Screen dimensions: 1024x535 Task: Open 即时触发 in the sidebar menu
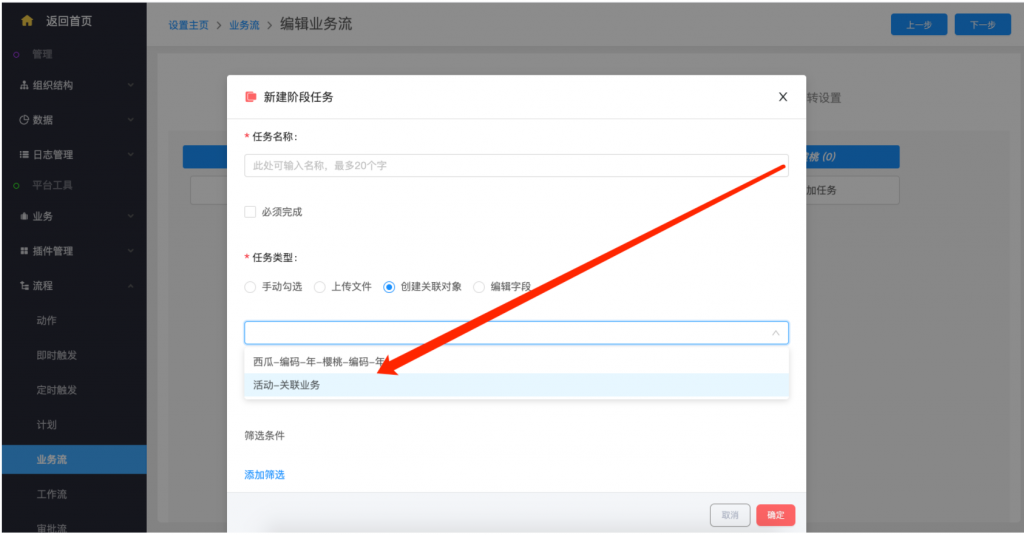pos(56,355)
